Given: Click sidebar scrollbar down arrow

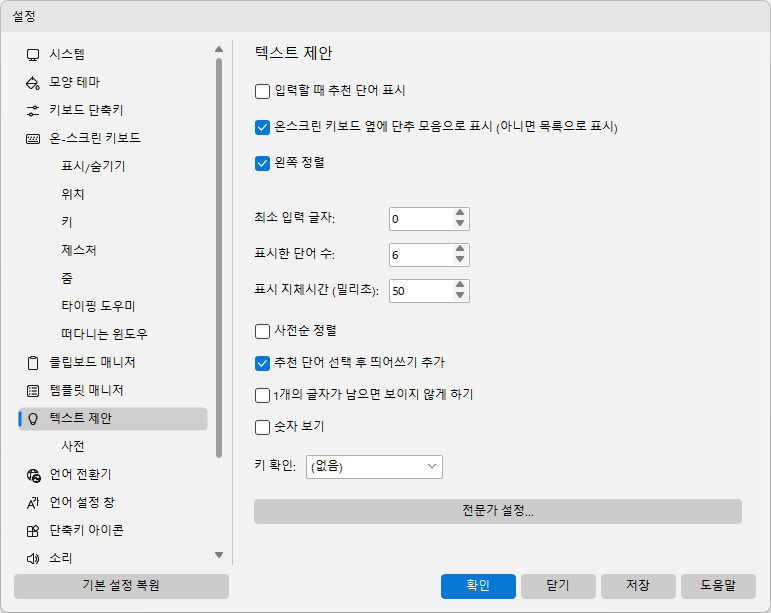Looking at the screenshot, I should pyautogui.click(x=219, y=555).
